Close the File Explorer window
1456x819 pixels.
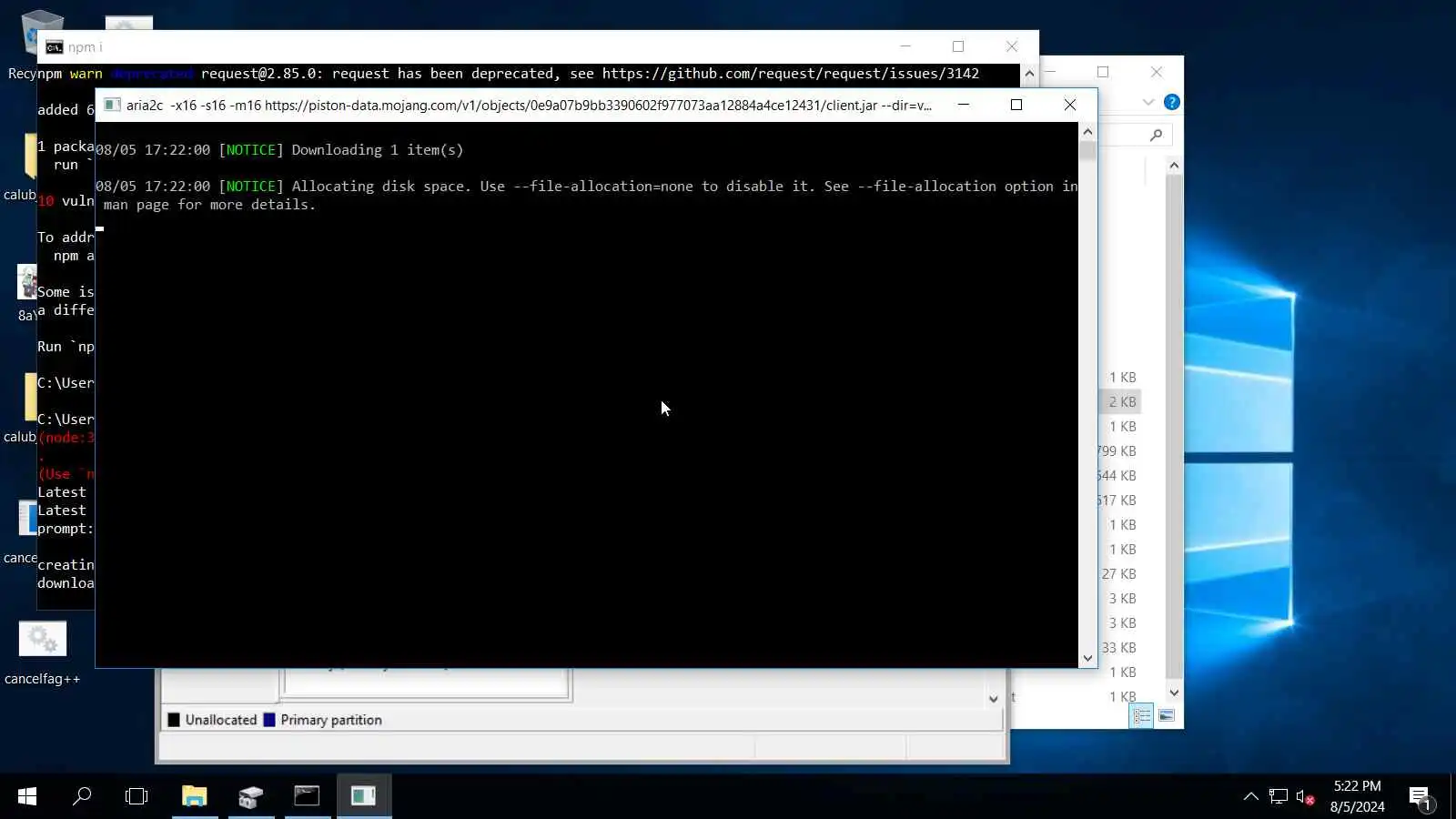(1157, 72)
